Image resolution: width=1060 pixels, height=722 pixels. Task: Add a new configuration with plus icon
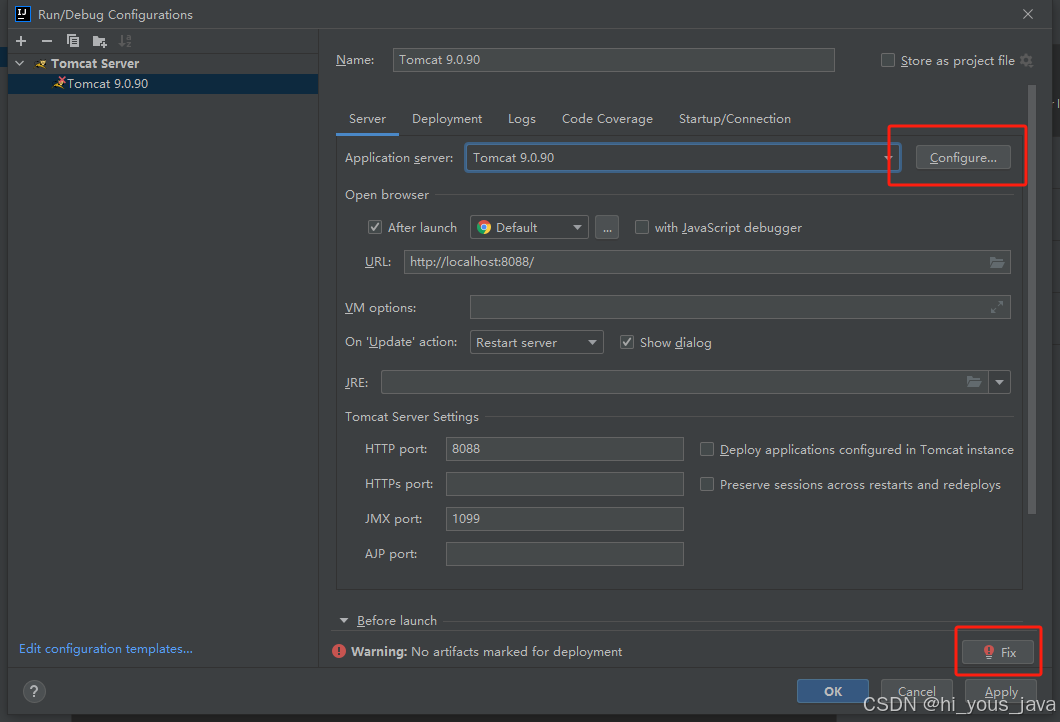21,41
